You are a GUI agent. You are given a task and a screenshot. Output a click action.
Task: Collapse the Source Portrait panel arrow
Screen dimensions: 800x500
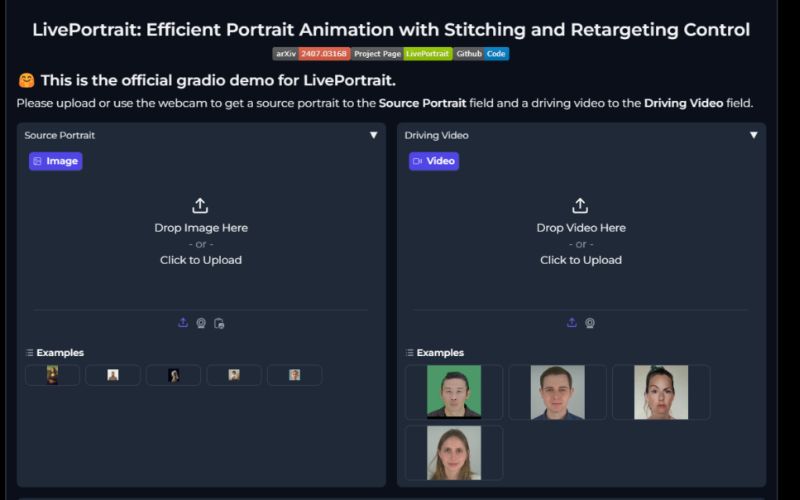click(x=373, y=135)
